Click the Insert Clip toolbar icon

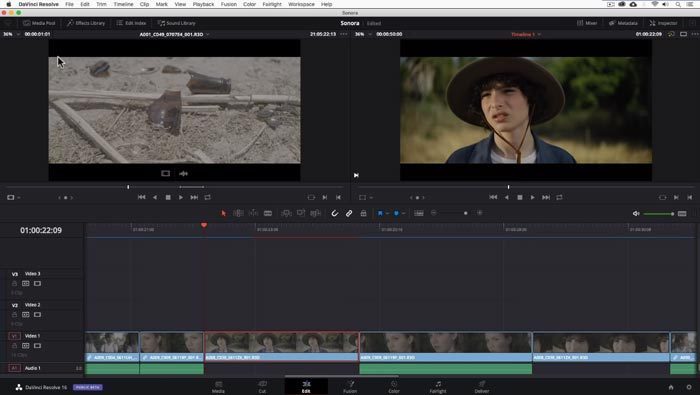tap(286, 213)
